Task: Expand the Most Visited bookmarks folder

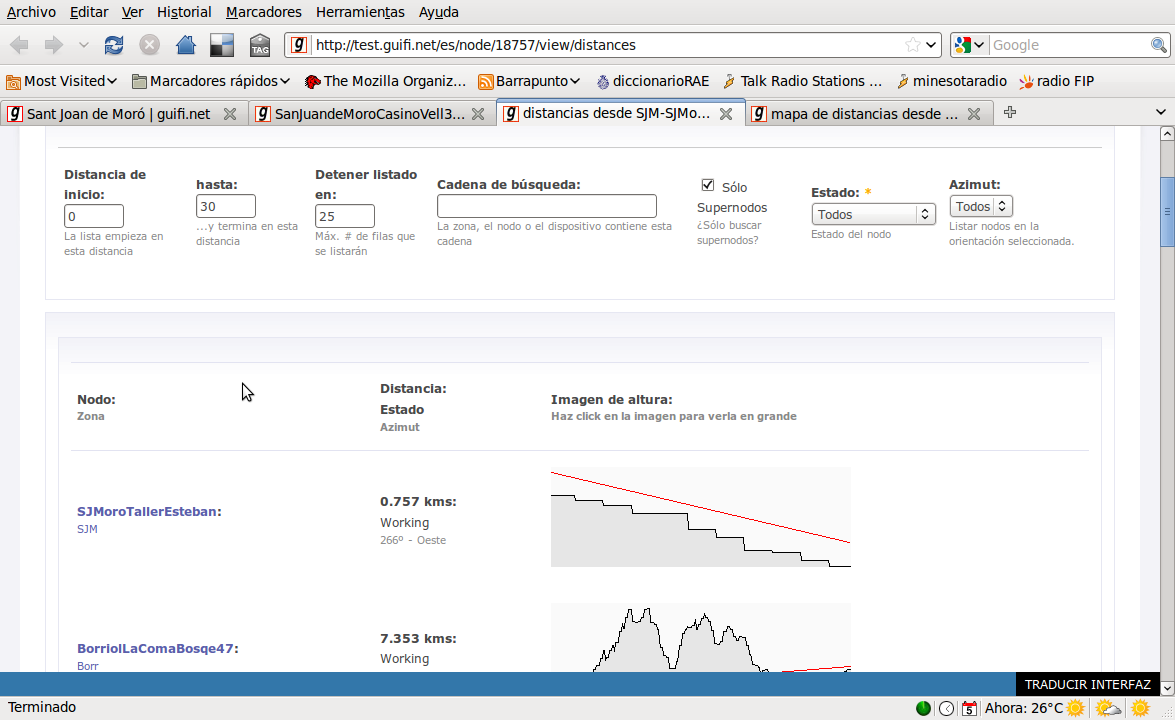Action: coord(62,81)
